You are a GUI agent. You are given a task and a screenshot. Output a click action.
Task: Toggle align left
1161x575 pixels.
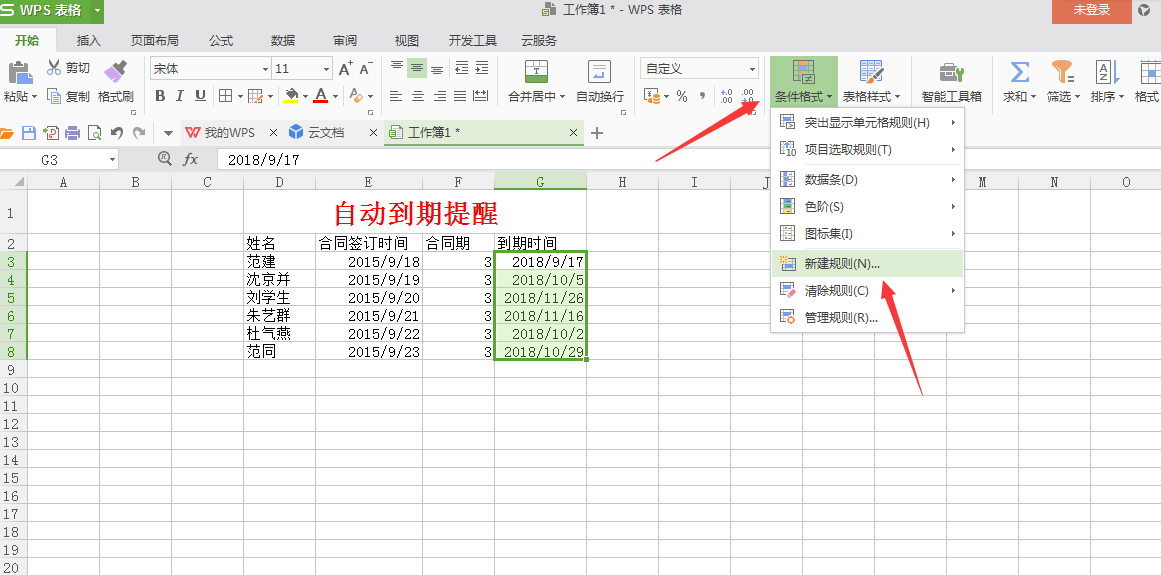click(396, 96)
